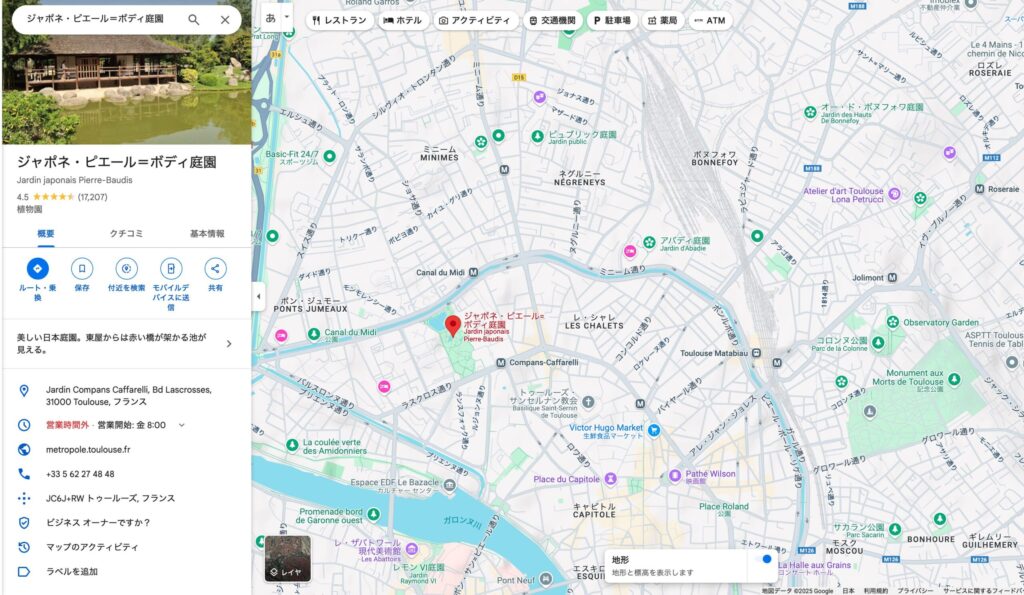Expand the opening hours details chevron
This screenshot has width=1024, height=595.
(182, 425)
